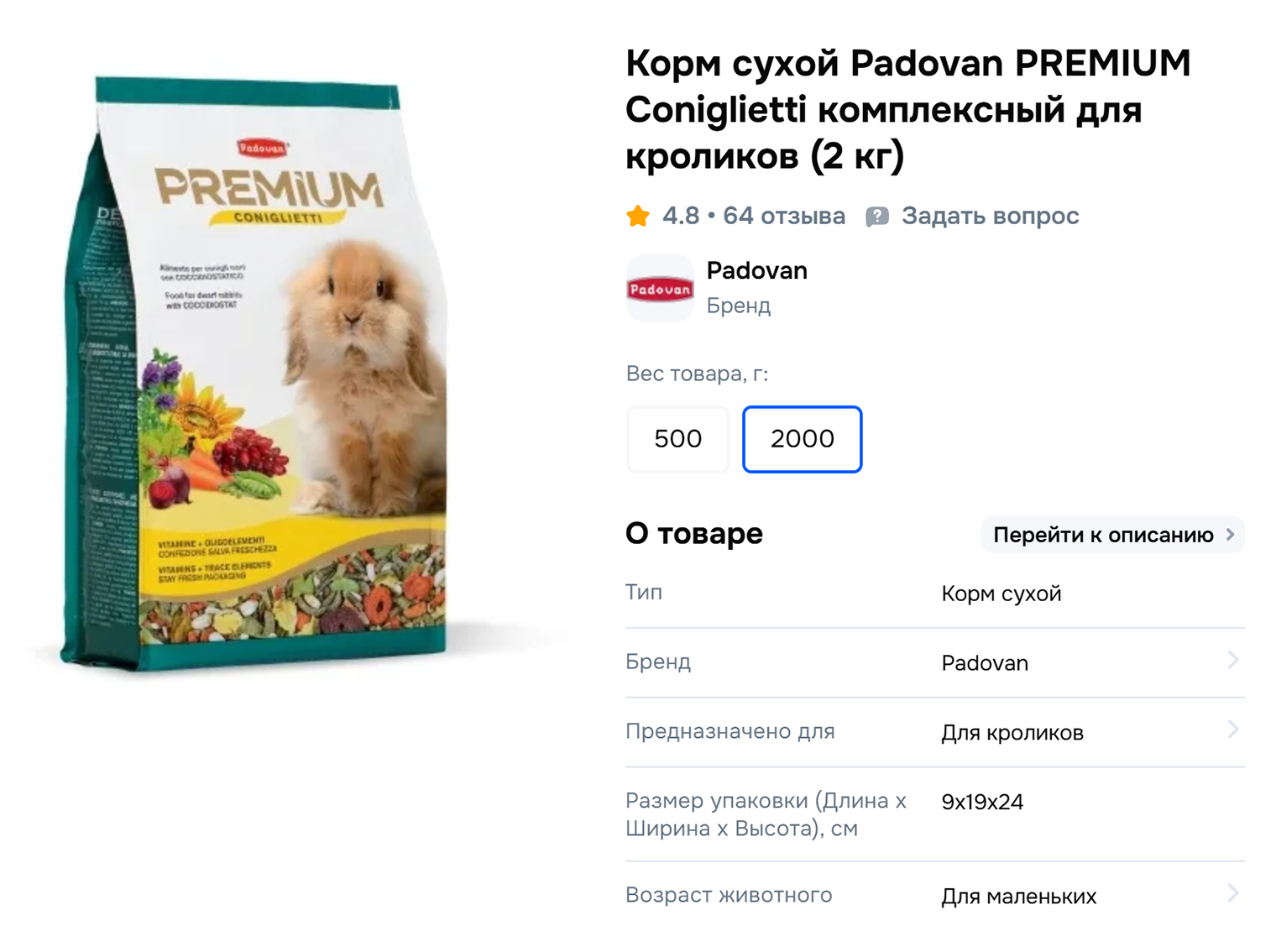
Task: Click the question mark speech bubble icon
Action: point(876,216)
